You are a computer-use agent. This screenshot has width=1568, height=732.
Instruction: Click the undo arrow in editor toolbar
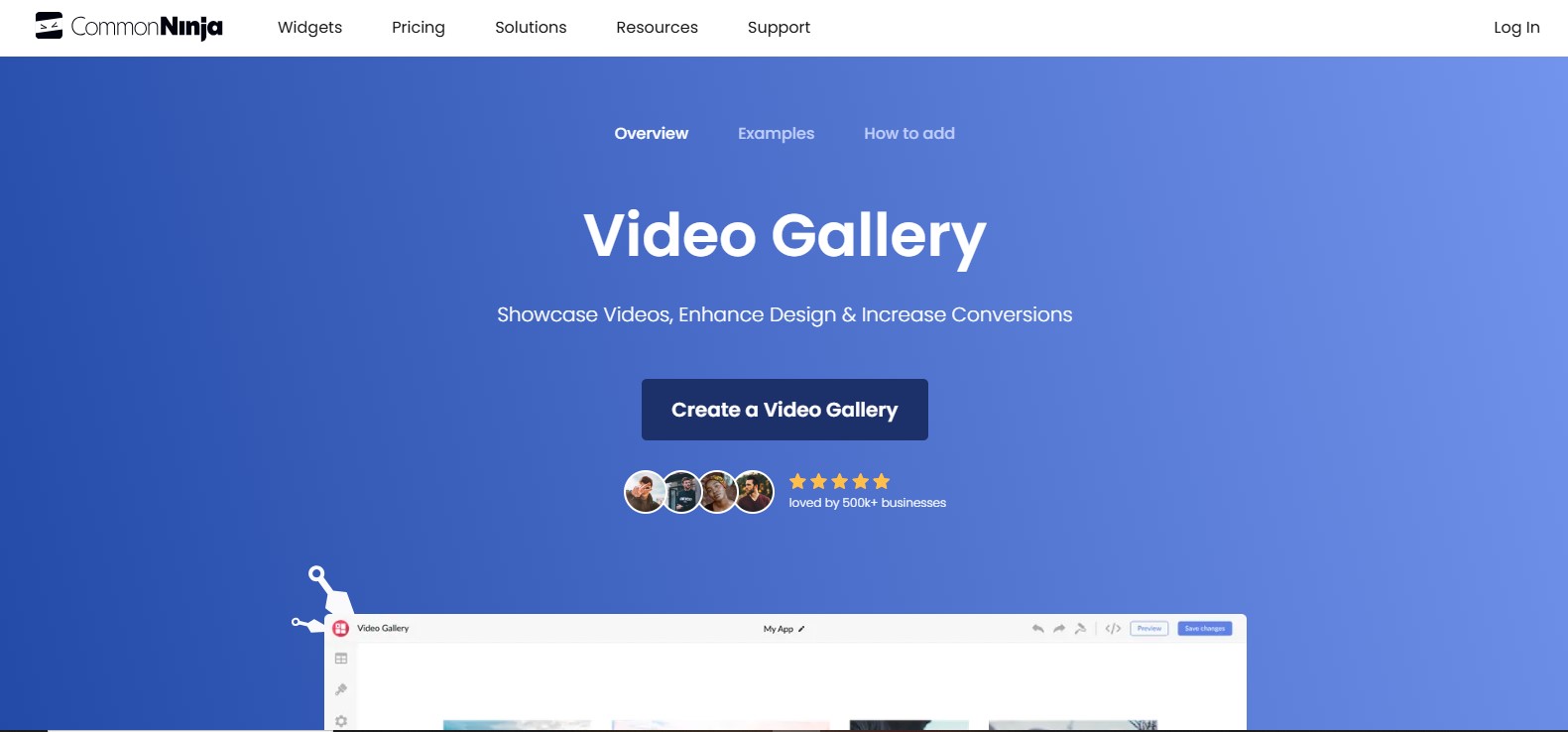pyautogui.click(x=1037, y=629)
